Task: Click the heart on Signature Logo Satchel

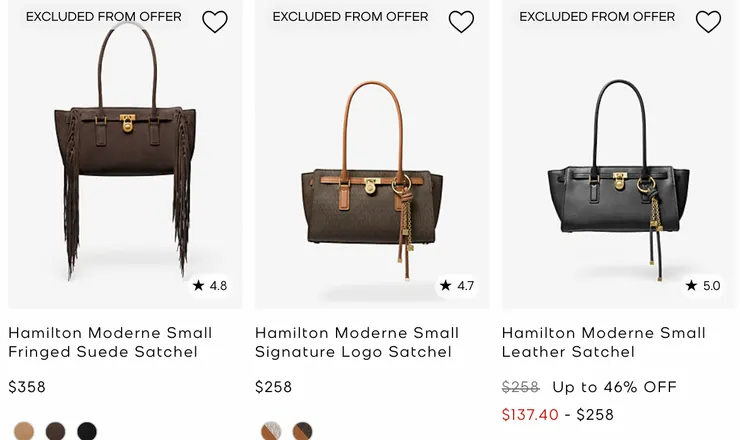Action: click(461, 21)
